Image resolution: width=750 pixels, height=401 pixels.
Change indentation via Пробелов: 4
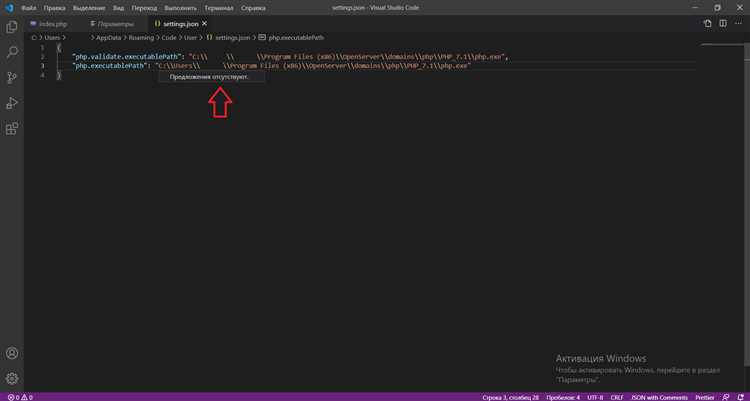point(563,397)
